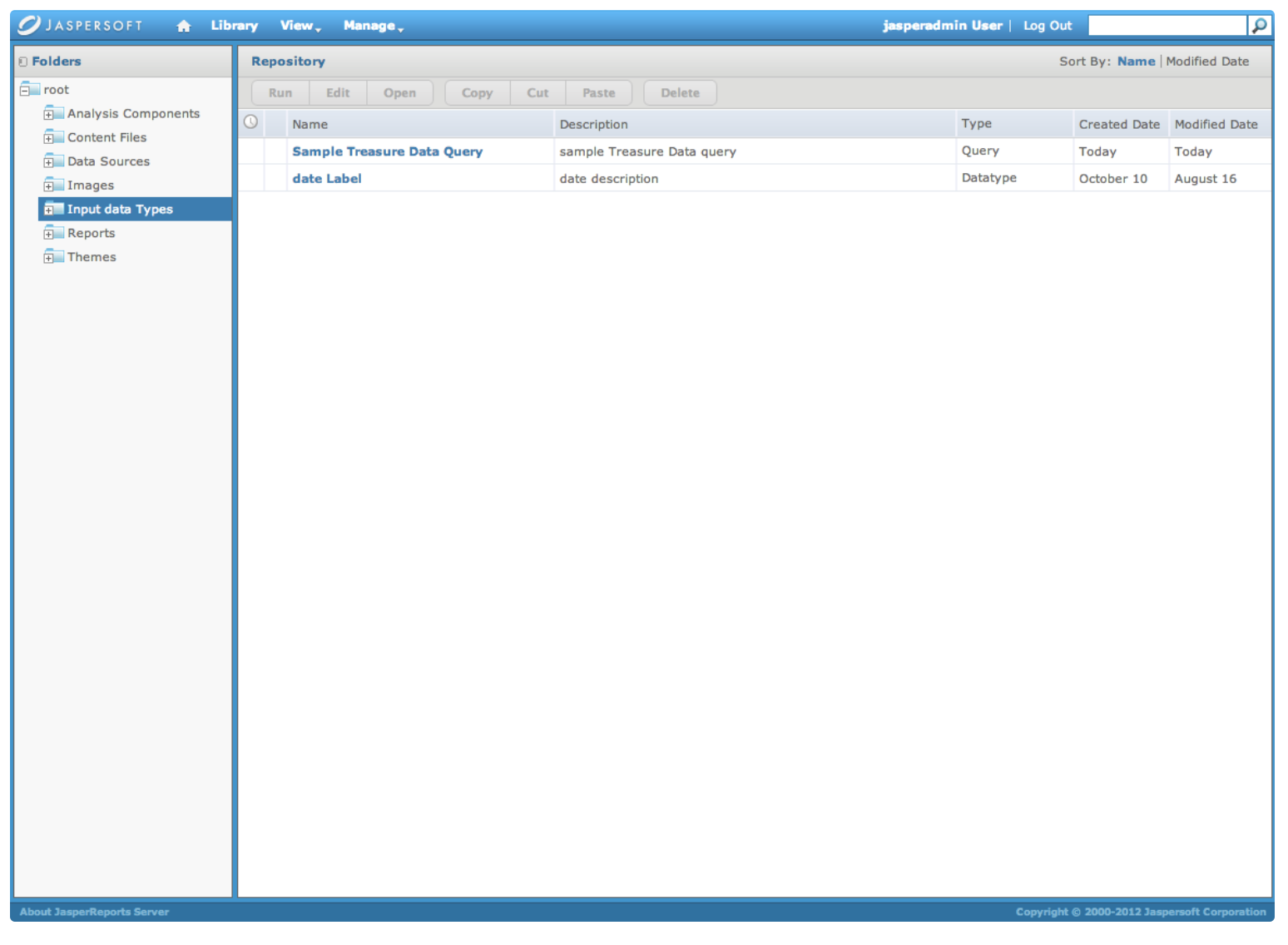The width and height of the screenshot is (1288, 945).
Task: Open the View menu
Action: point(300,26)
